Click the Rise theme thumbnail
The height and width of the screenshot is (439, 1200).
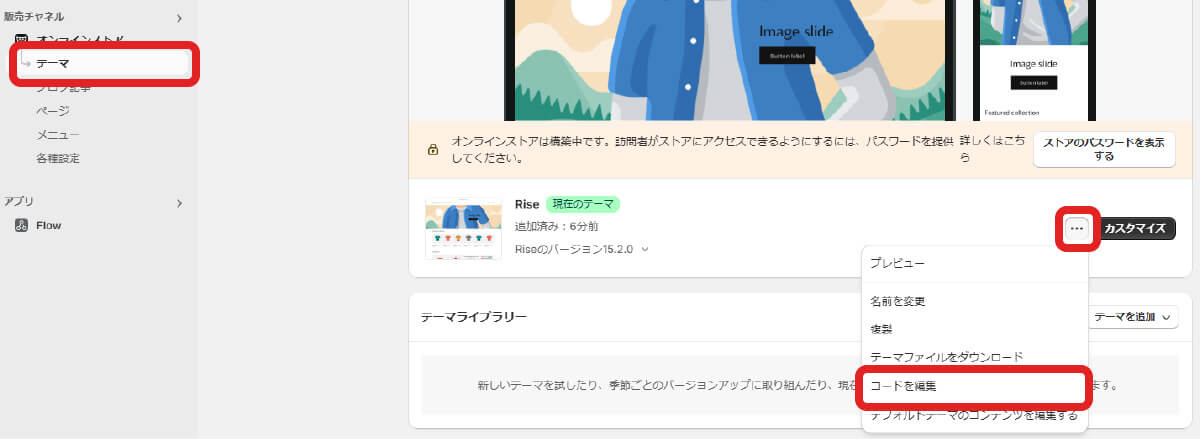[x=463, y=229]
